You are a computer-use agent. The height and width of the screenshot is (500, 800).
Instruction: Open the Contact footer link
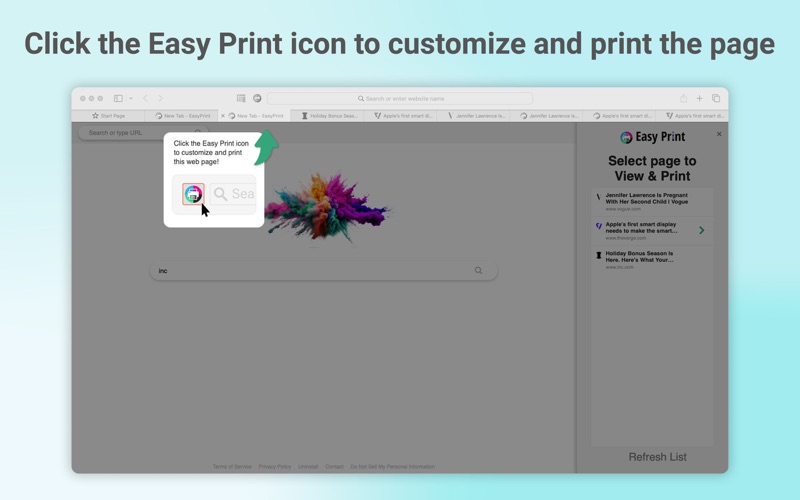[x=334, y=467]
